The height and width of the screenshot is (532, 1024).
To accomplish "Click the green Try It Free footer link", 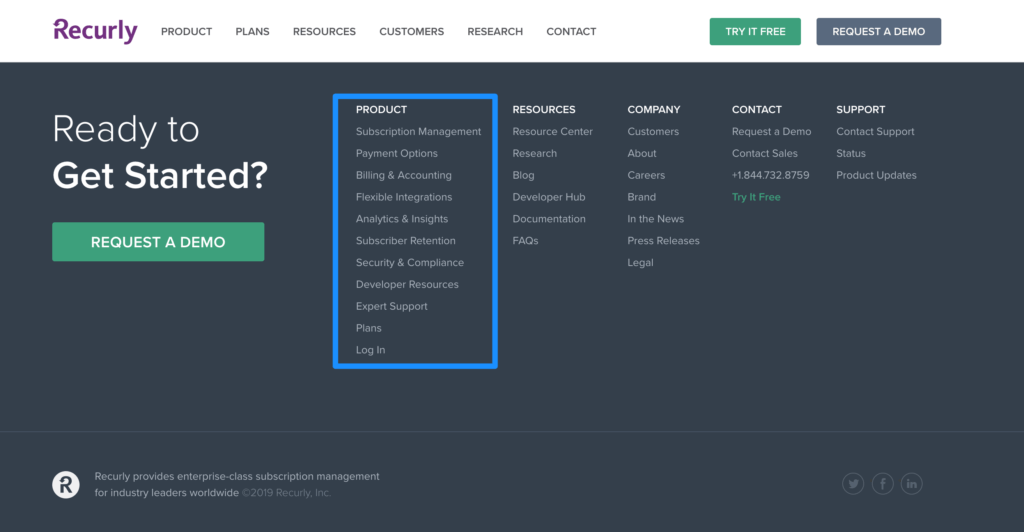I will 756,197.
